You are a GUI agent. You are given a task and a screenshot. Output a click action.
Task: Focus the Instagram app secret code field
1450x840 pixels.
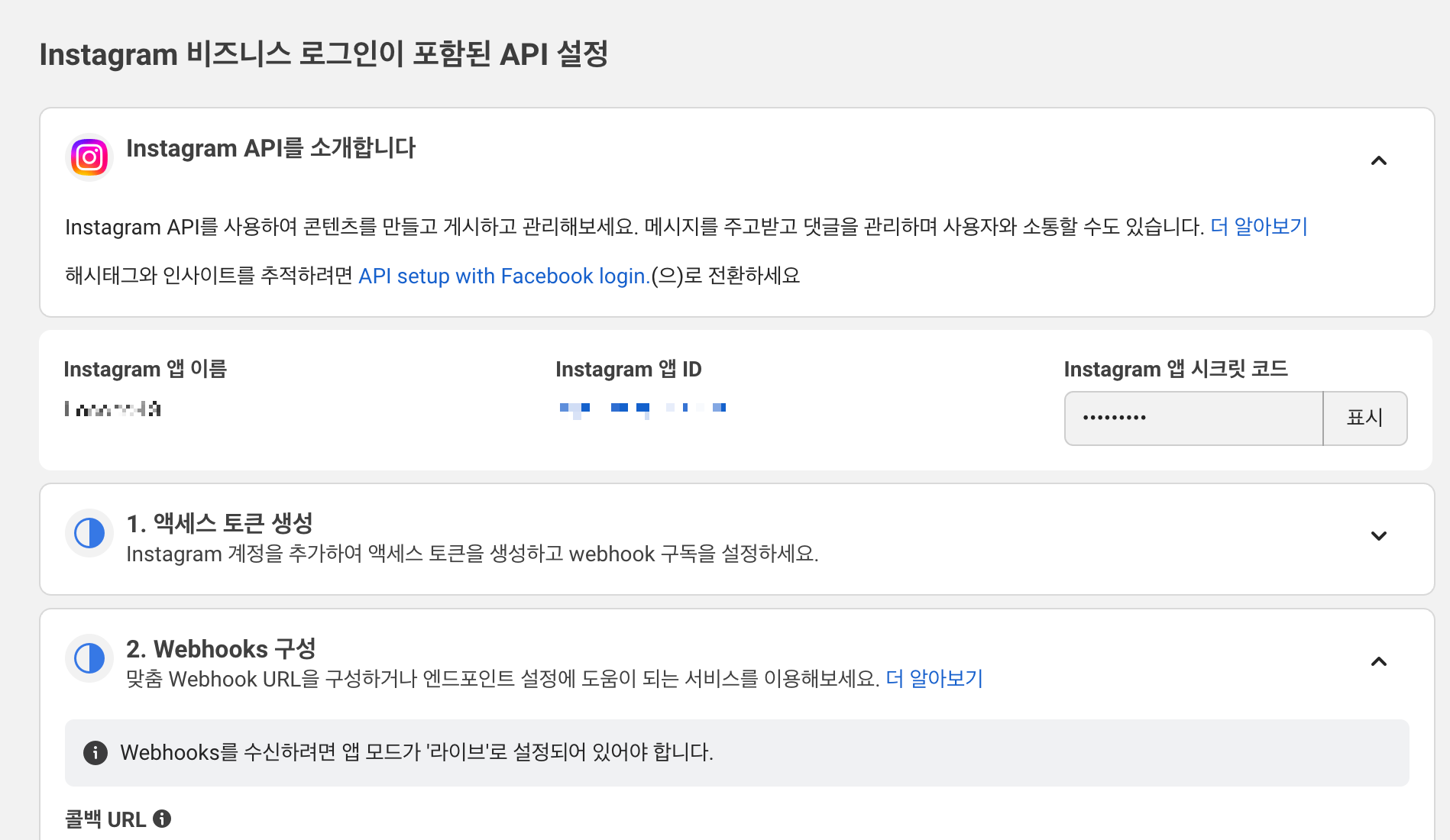click(x=1194, y=418)
